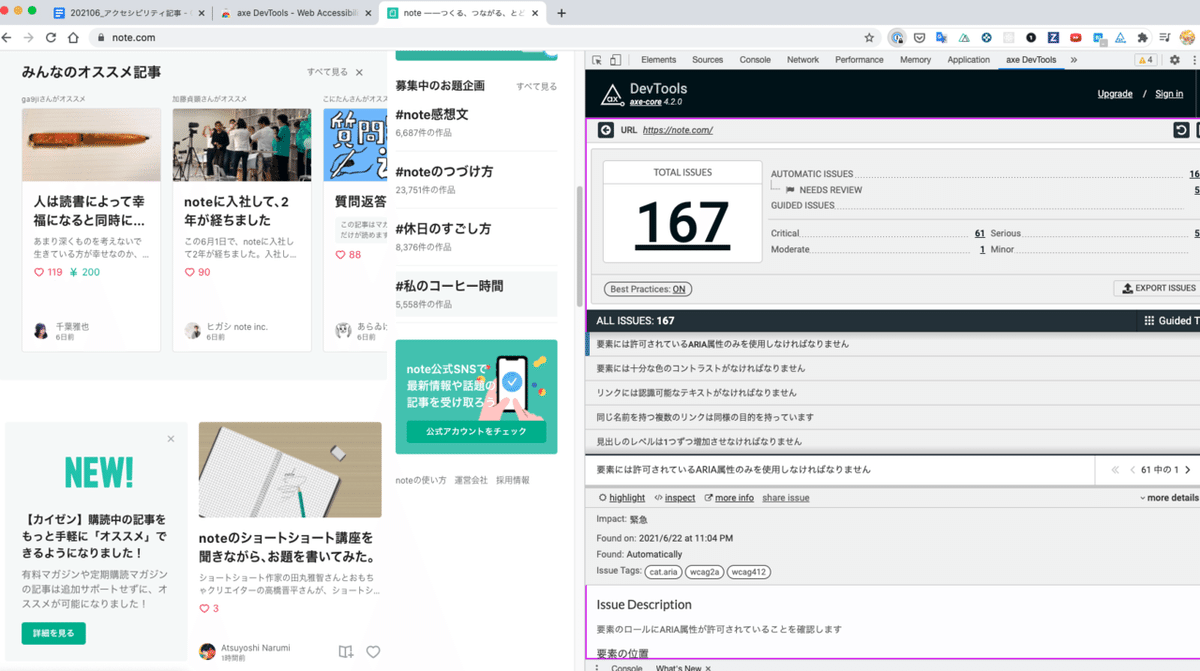Open the 1Password extension icon

[x=1030, y=35]
